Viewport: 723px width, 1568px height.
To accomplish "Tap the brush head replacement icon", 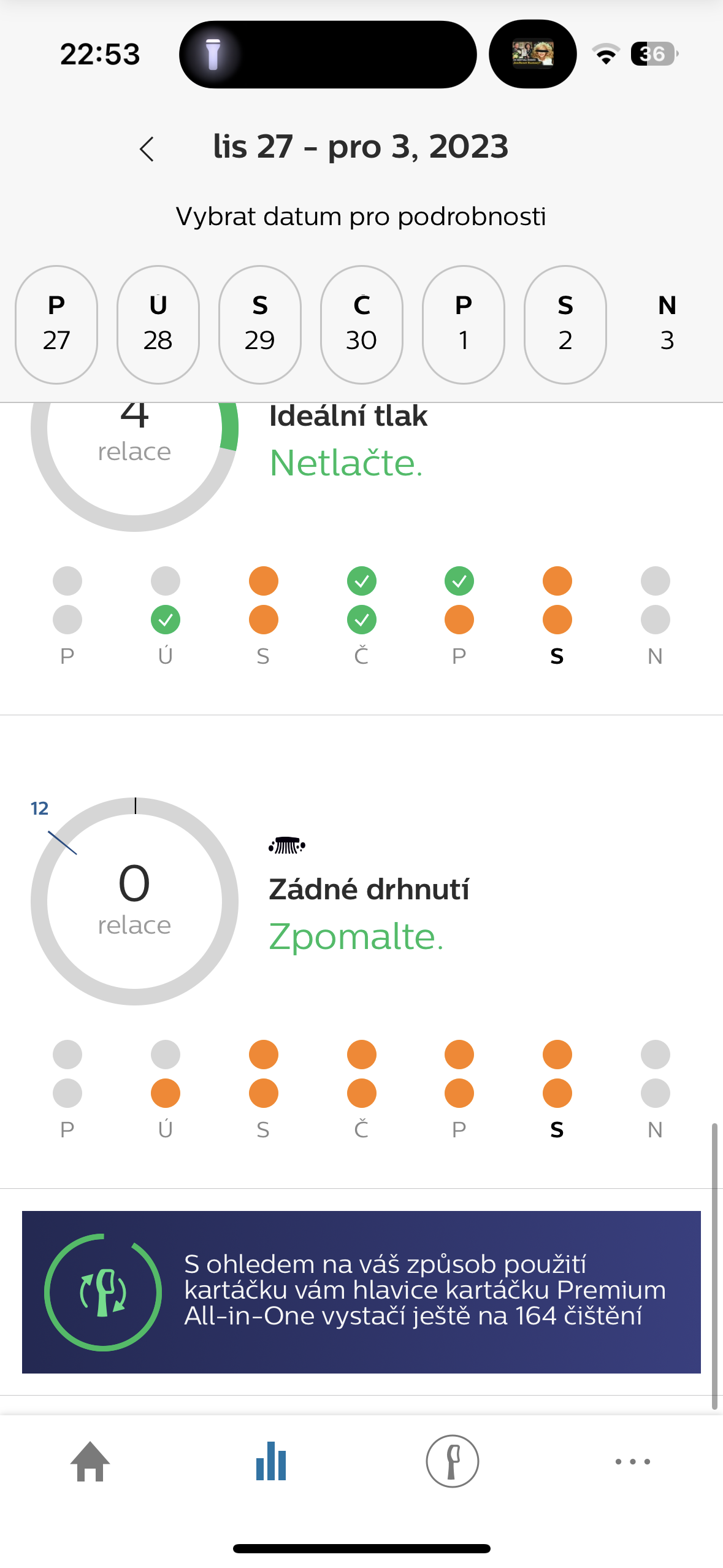I will coord(103,1293).
